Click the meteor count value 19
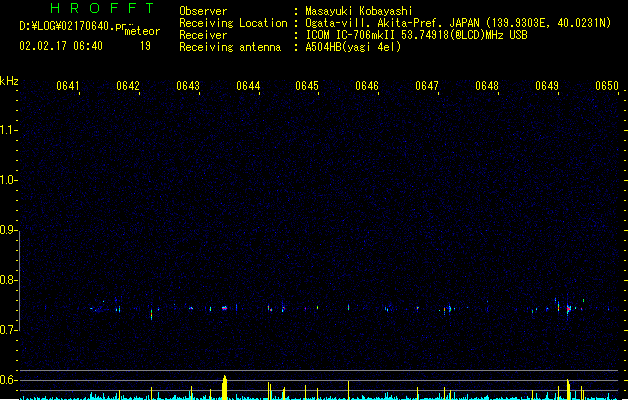This screenshot has height=400, width=629. point(145,46)
